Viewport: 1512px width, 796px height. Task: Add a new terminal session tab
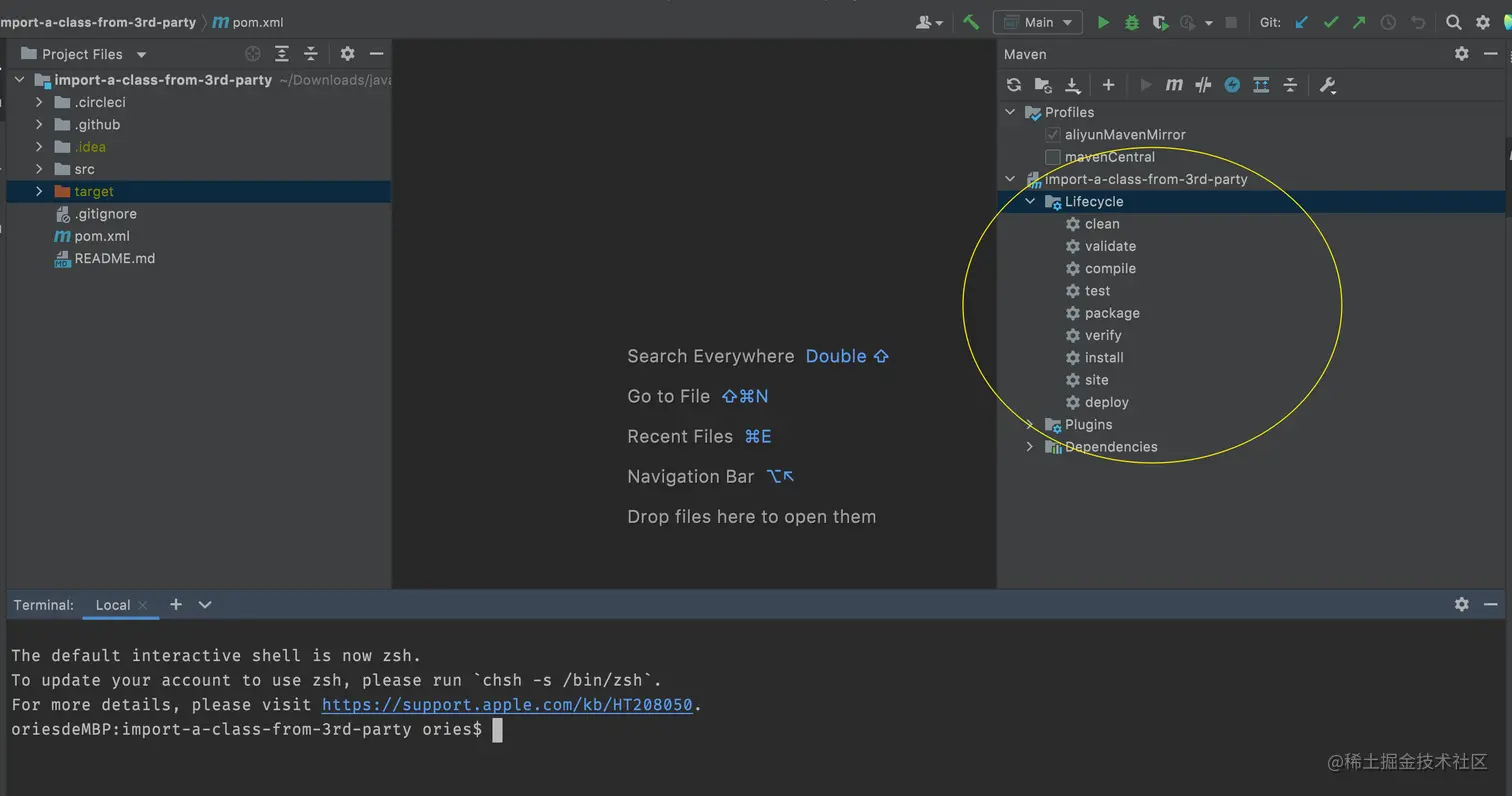coord(176,604)
